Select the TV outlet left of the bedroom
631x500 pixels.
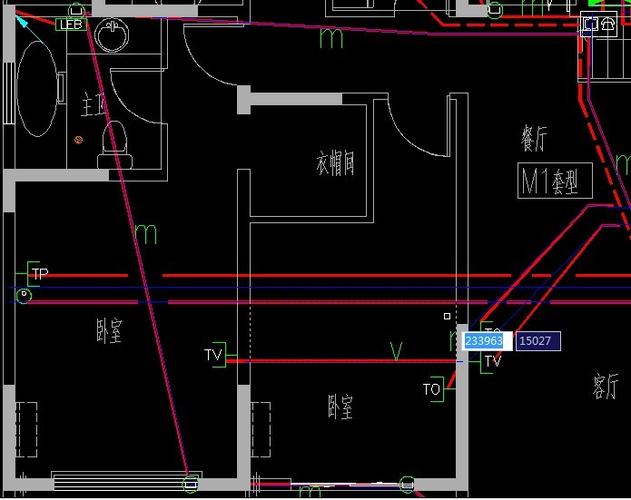(214, 354)
